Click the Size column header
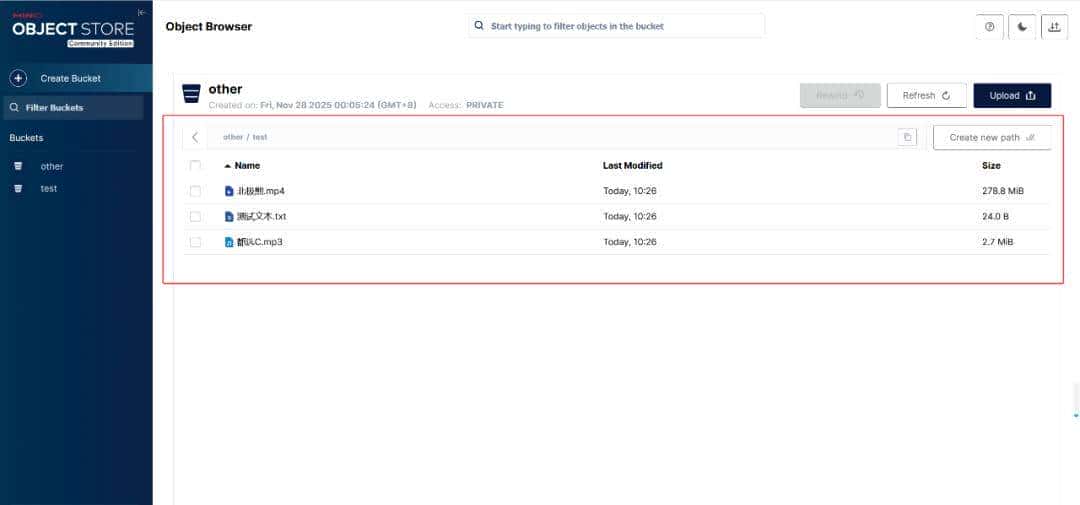The width and height of the screenshot is (1080, 505). coord(991,165)
